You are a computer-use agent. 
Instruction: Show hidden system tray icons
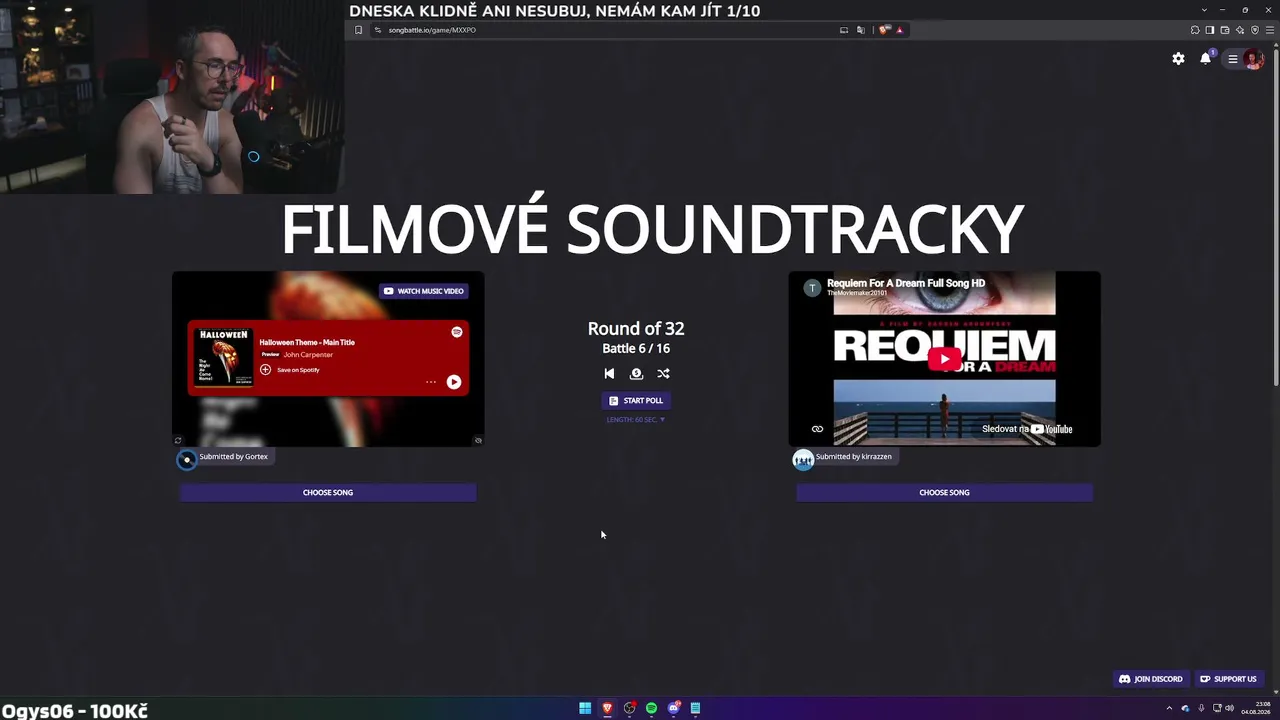1169,708
